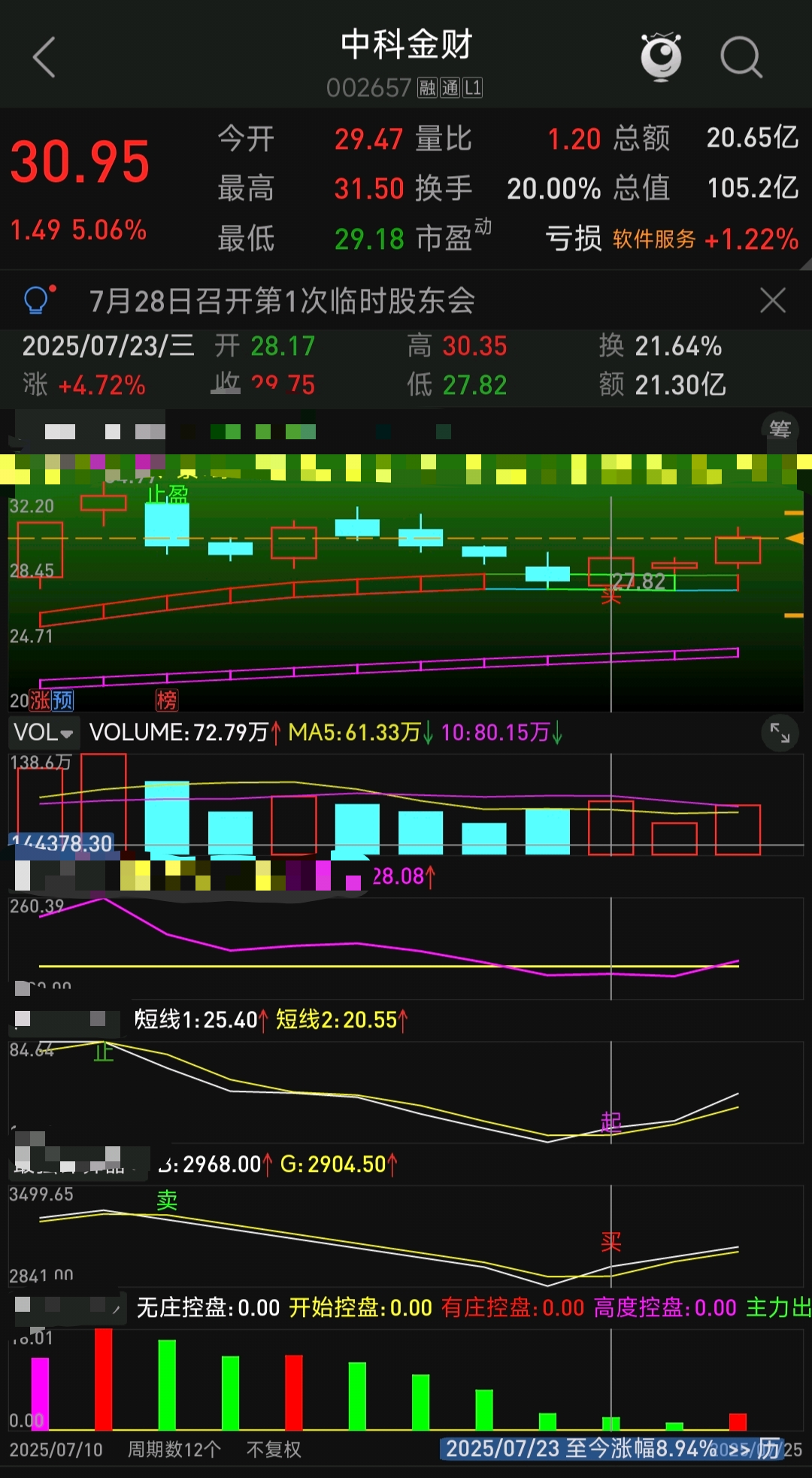Tap the 起 signal marker
This screenshot has height=1478, width=812.
pos(611,1122)
